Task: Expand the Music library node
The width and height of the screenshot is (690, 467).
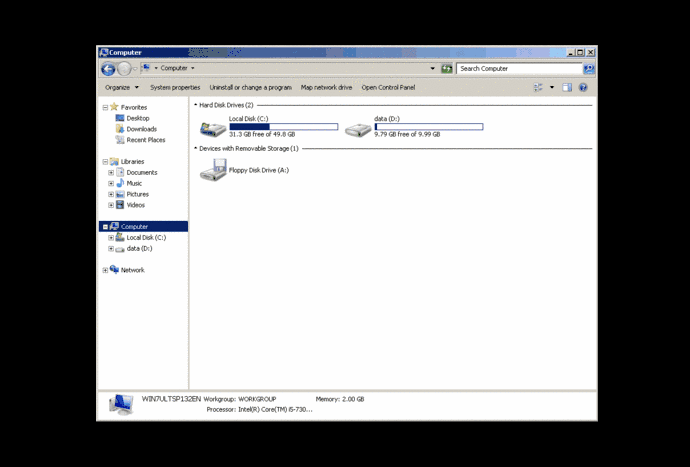Action: coord(111,184)
